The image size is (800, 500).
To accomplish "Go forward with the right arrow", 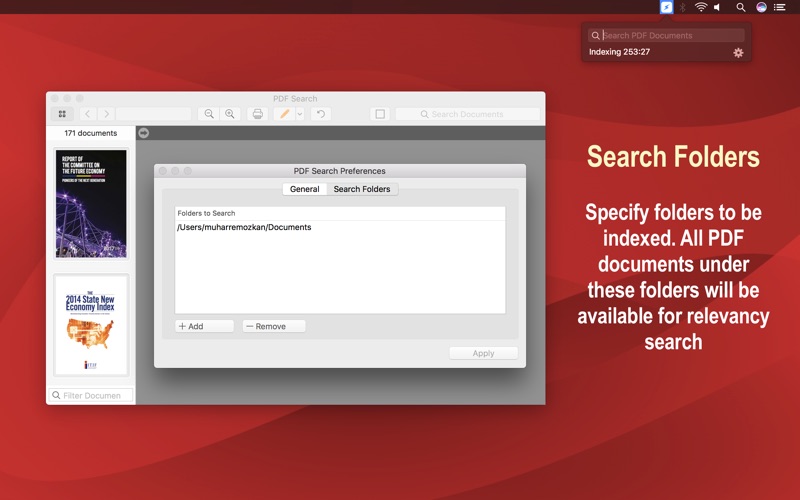I will [106, 114].
